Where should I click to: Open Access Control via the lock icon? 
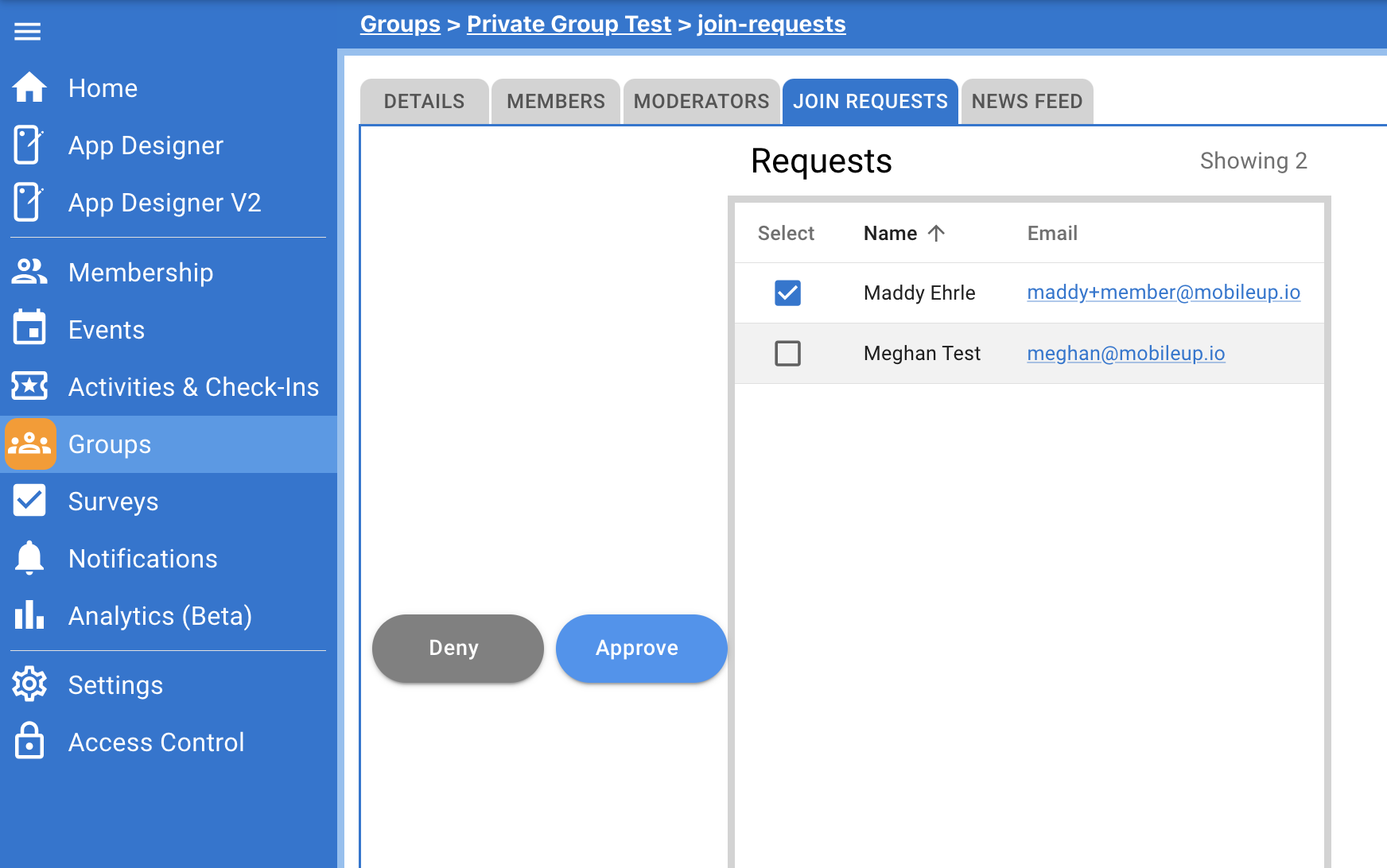29,741
